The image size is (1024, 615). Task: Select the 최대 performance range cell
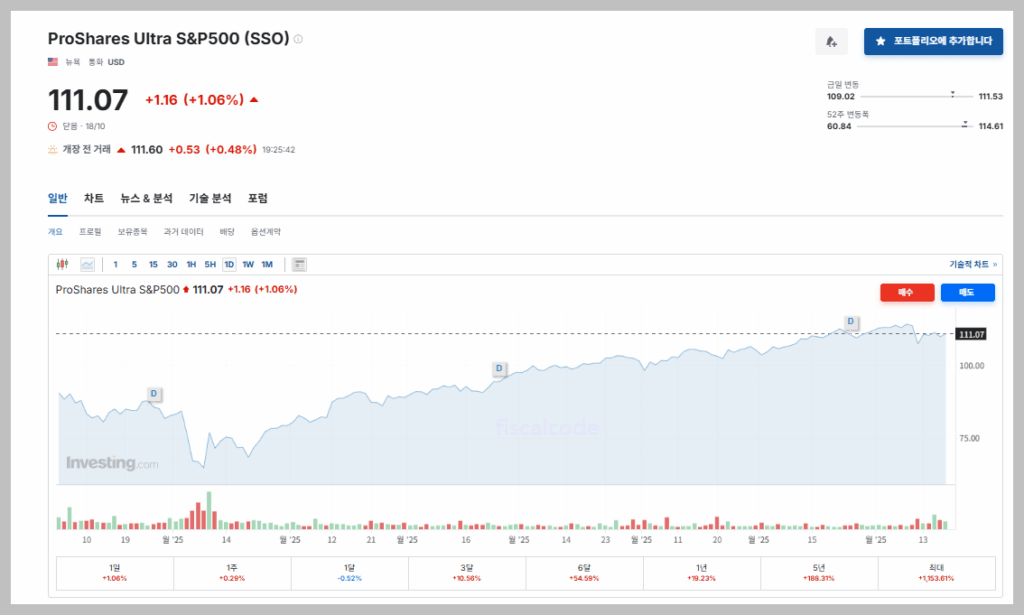pos(936,573)
